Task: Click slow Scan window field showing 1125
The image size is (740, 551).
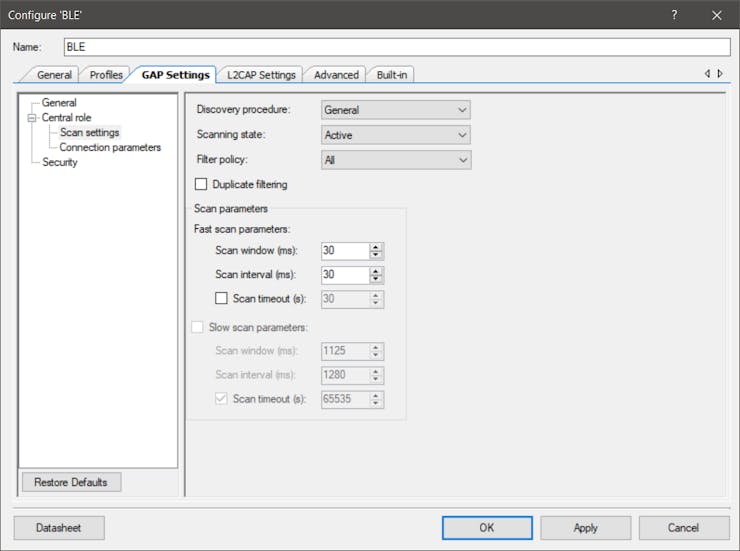Action: 345,351
